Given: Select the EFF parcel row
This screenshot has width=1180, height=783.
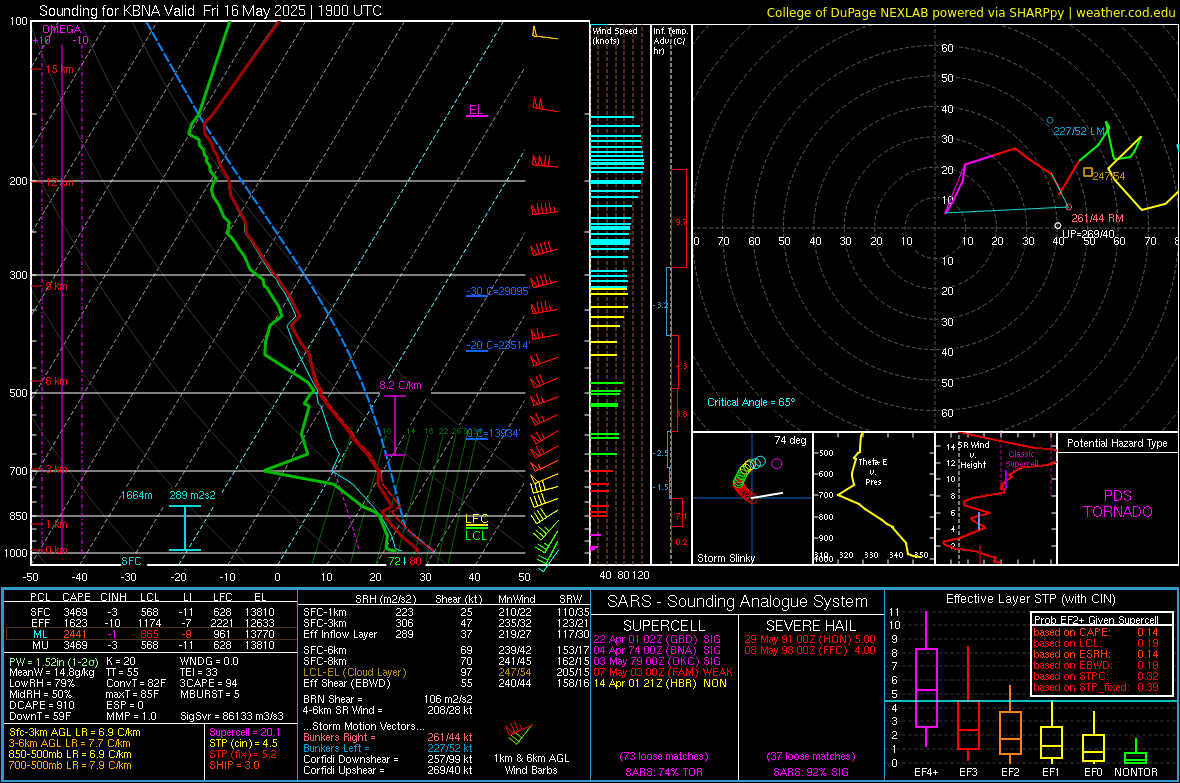Looking at the screenshot, I should point(152,623).
